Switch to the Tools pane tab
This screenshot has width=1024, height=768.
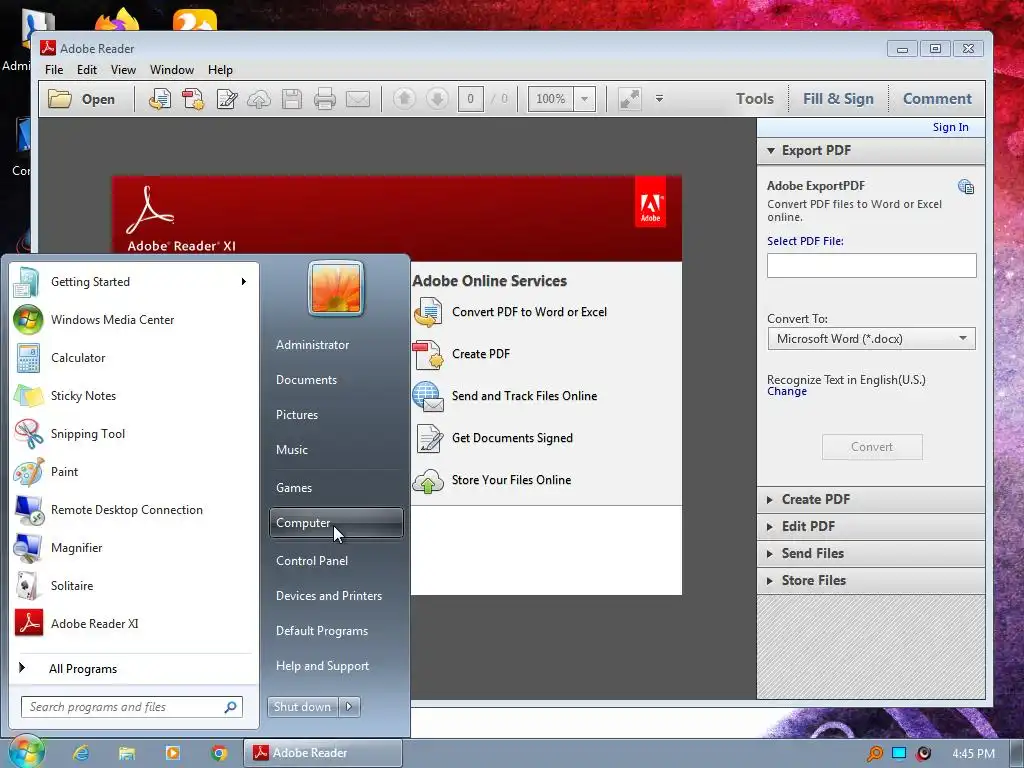(754, 99)
